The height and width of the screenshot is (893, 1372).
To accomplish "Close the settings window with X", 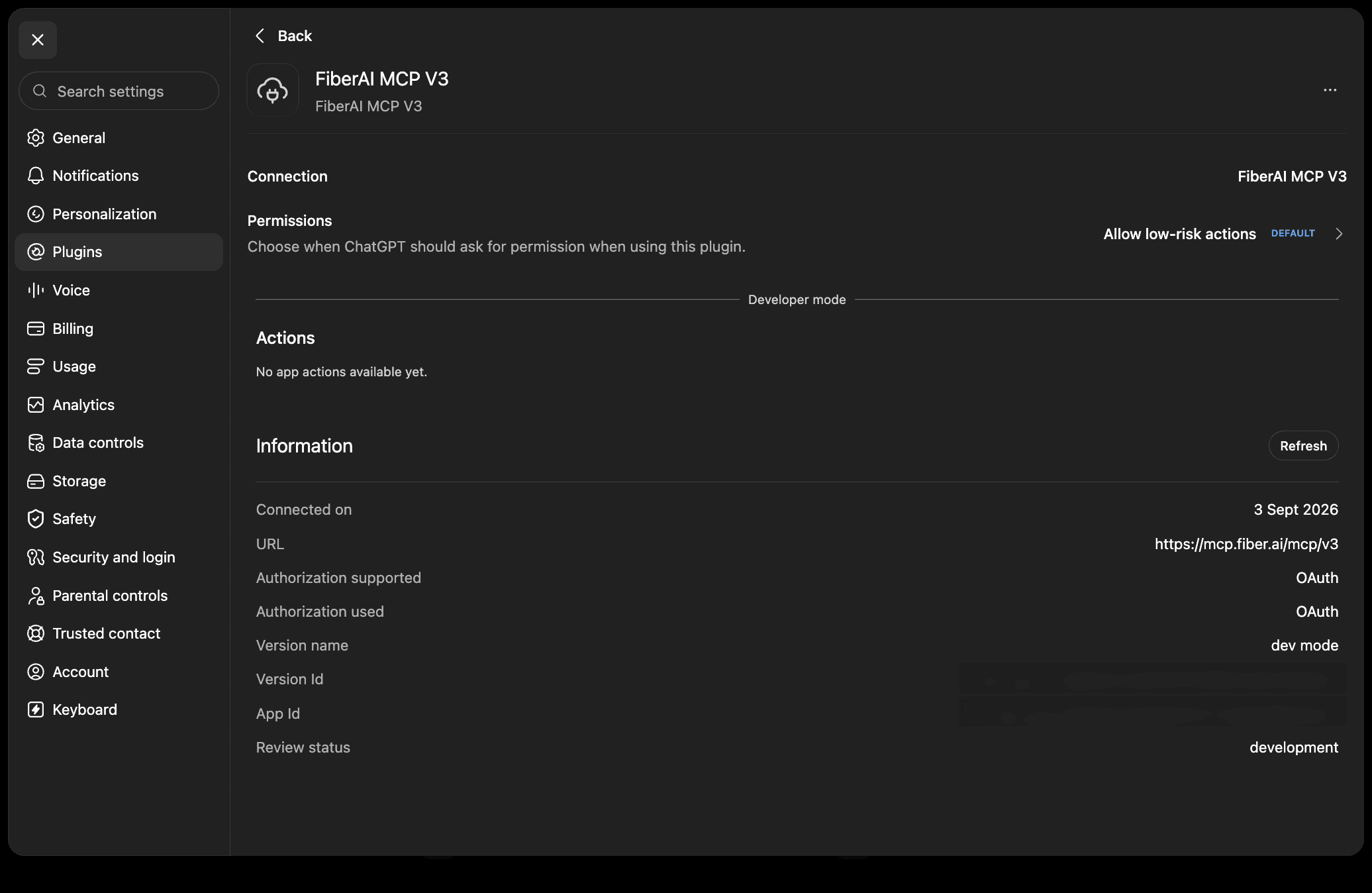I will coord(38,40).
